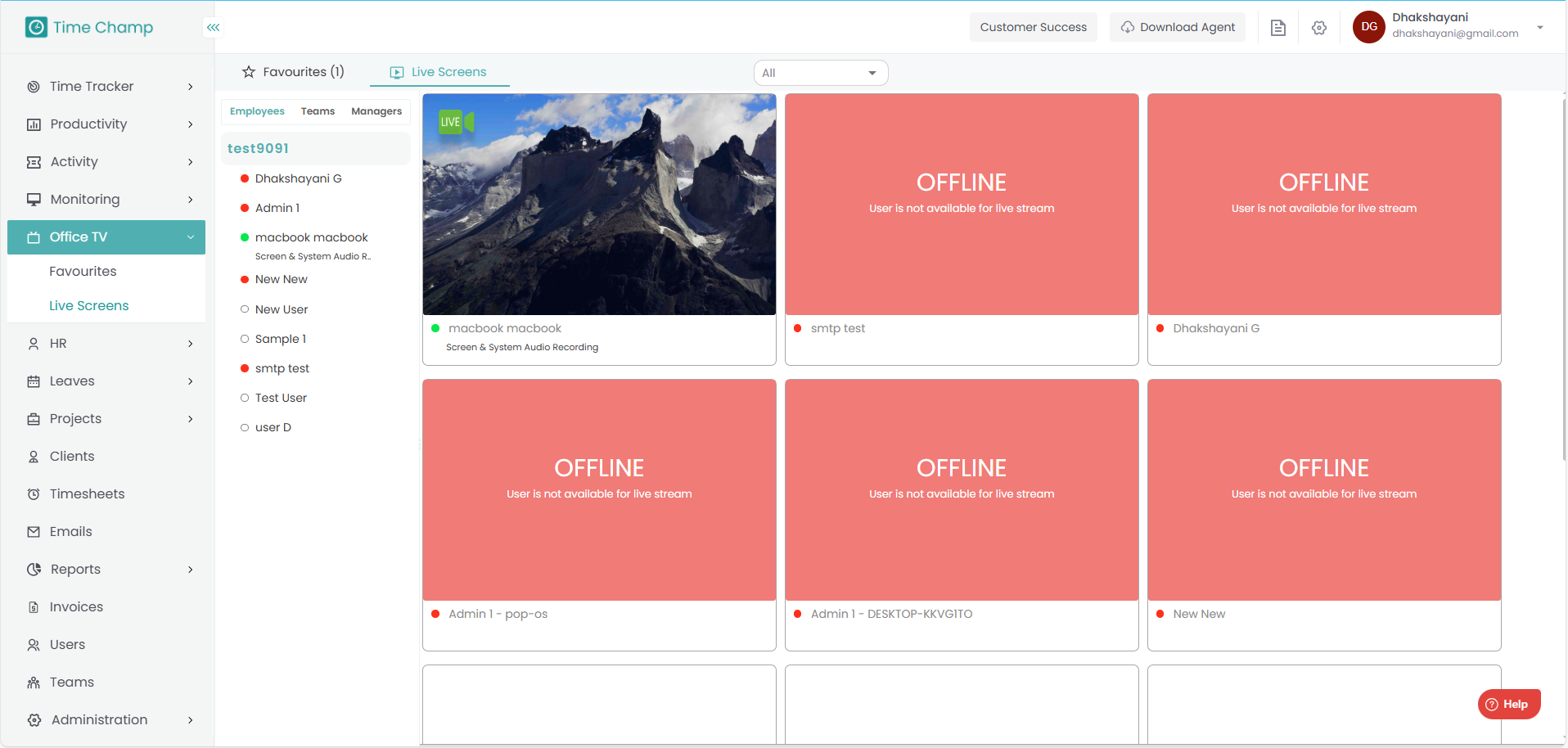This screenshot has height=748, width=1568.
Task: Click the Timesheets icon in sidebar
Action: [34, 494]
